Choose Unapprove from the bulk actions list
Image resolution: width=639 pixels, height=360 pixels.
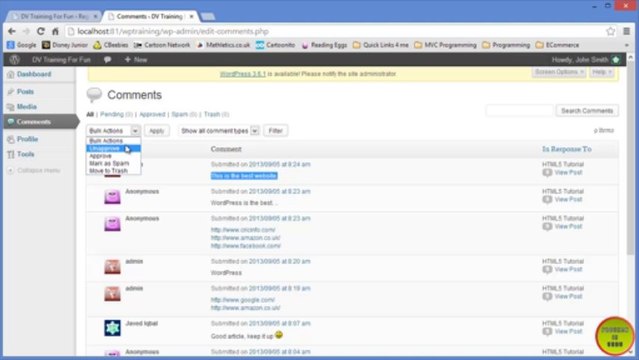tap(113, 148)
